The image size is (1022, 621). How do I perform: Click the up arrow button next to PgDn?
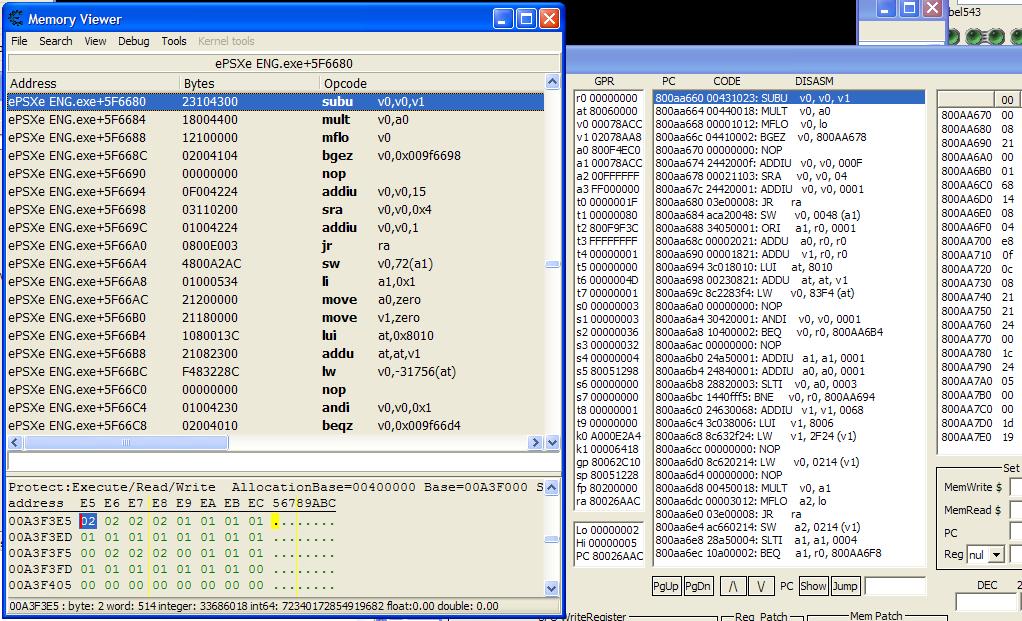tap(733, 586)
